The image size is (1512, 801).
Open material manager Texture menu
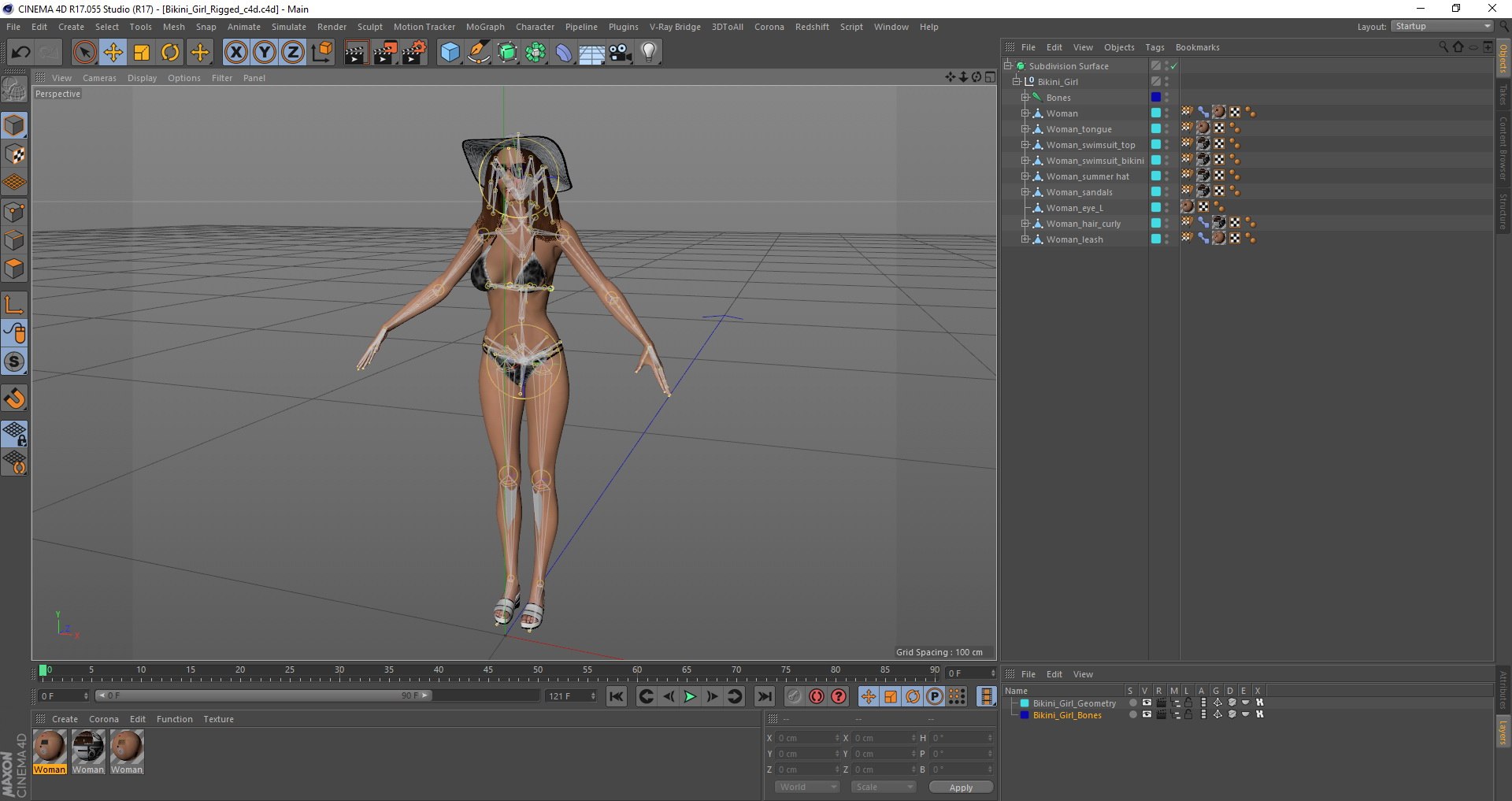pos(218,719)
